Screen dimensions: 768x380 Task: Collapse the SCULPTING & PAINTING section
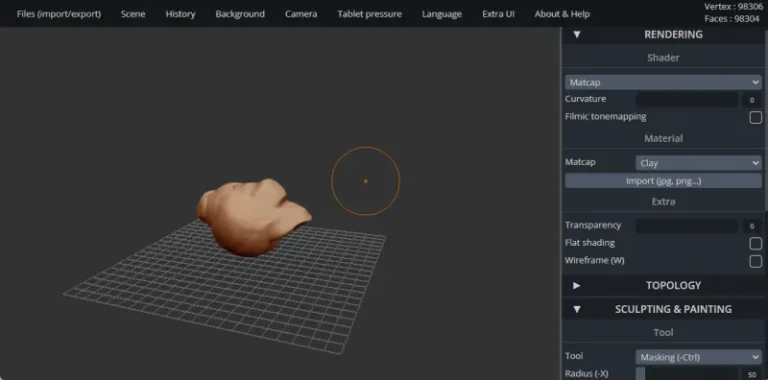point(664,309)
